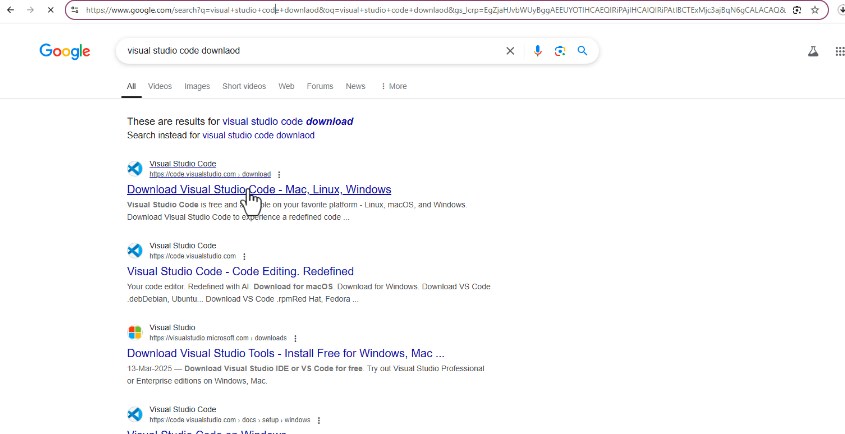The image size is (845, 434).
Task: Click the browser forward arrow
Action: pos(30,10)
